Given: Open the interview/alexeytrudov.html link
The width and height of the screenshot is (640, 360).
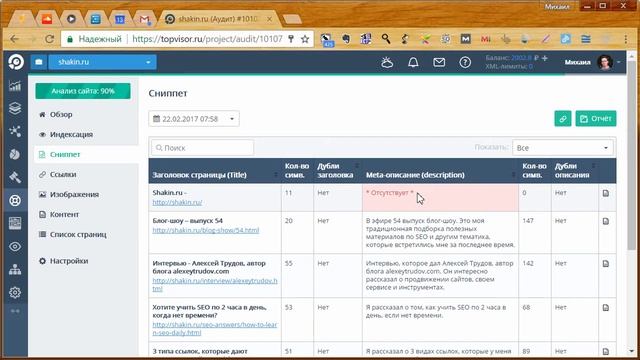Looking at the screenshot, I should click(215, 285).
